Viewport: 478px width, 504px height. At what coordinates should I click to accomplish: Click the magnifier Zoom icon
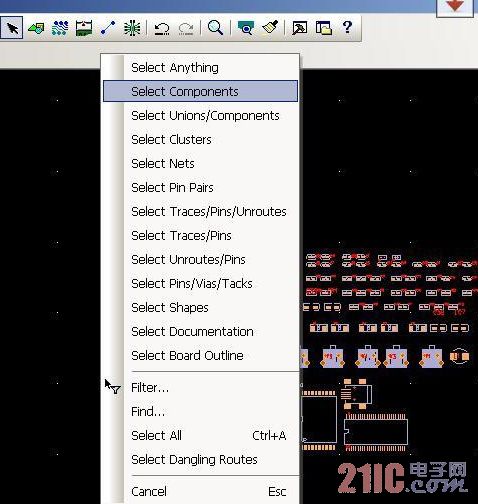[215, 27]
